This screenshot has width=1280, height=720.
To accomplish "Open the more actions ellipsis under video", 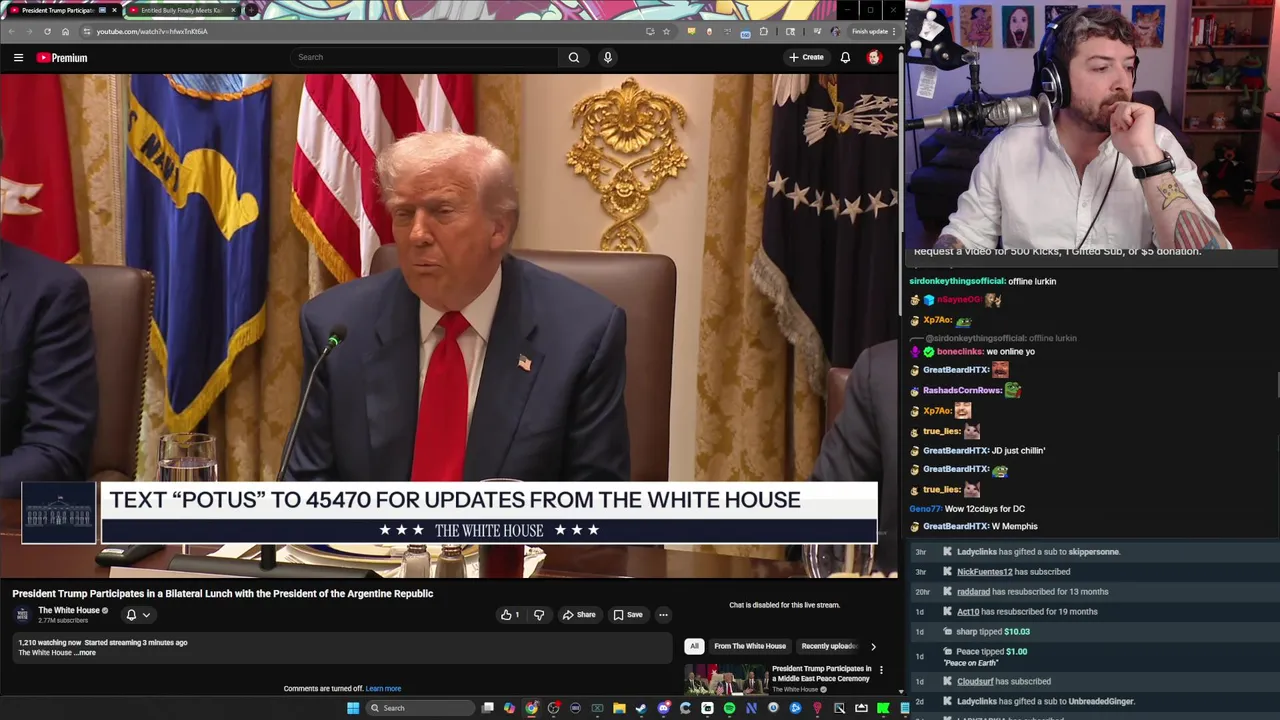I will pyautogui.click(x=663, y=615).
